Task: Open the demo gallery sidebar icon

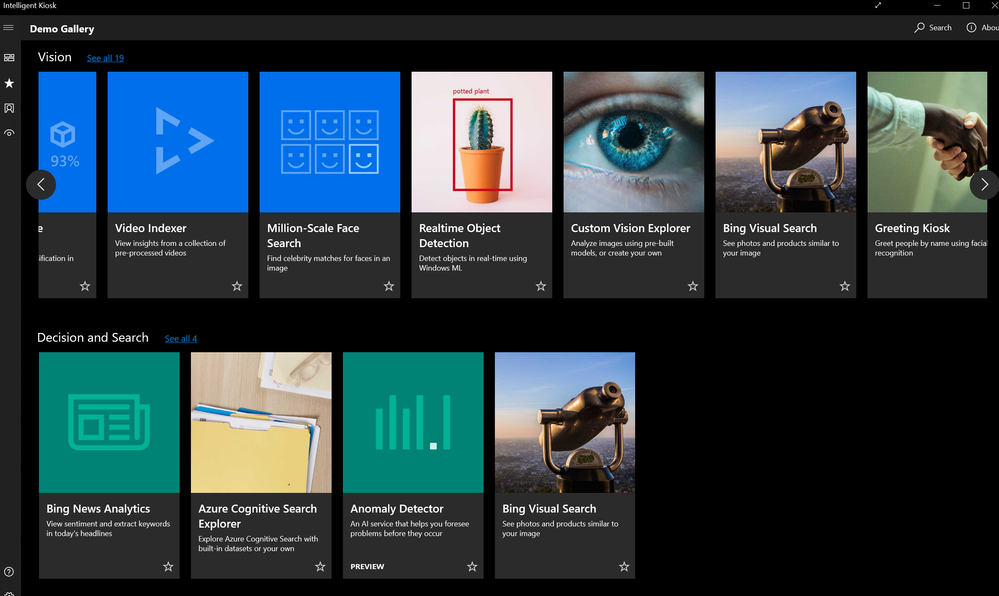Action: point(9,57)
